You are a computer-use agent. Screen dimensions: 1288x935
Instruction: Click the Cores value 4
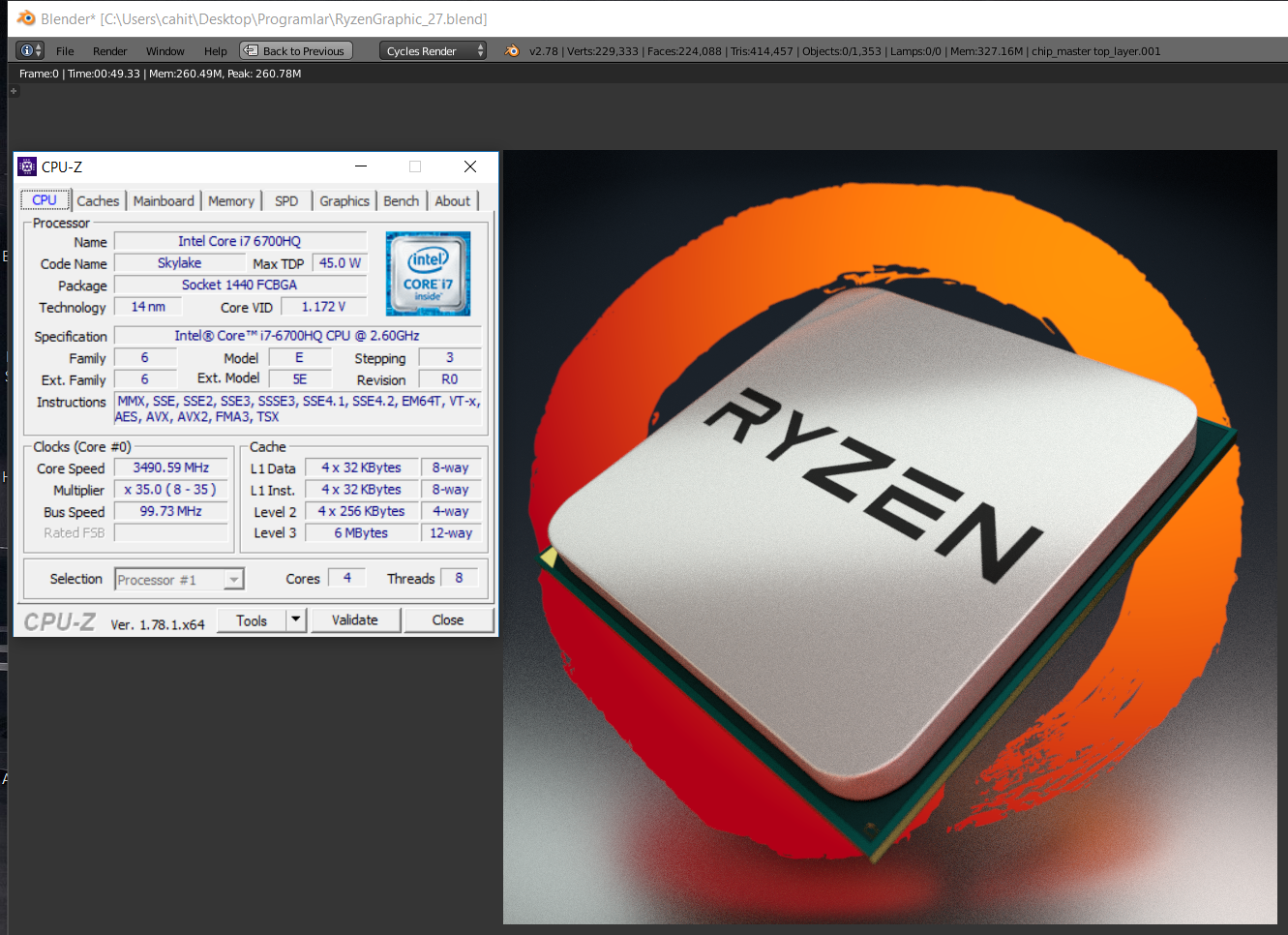click(347, 578)
